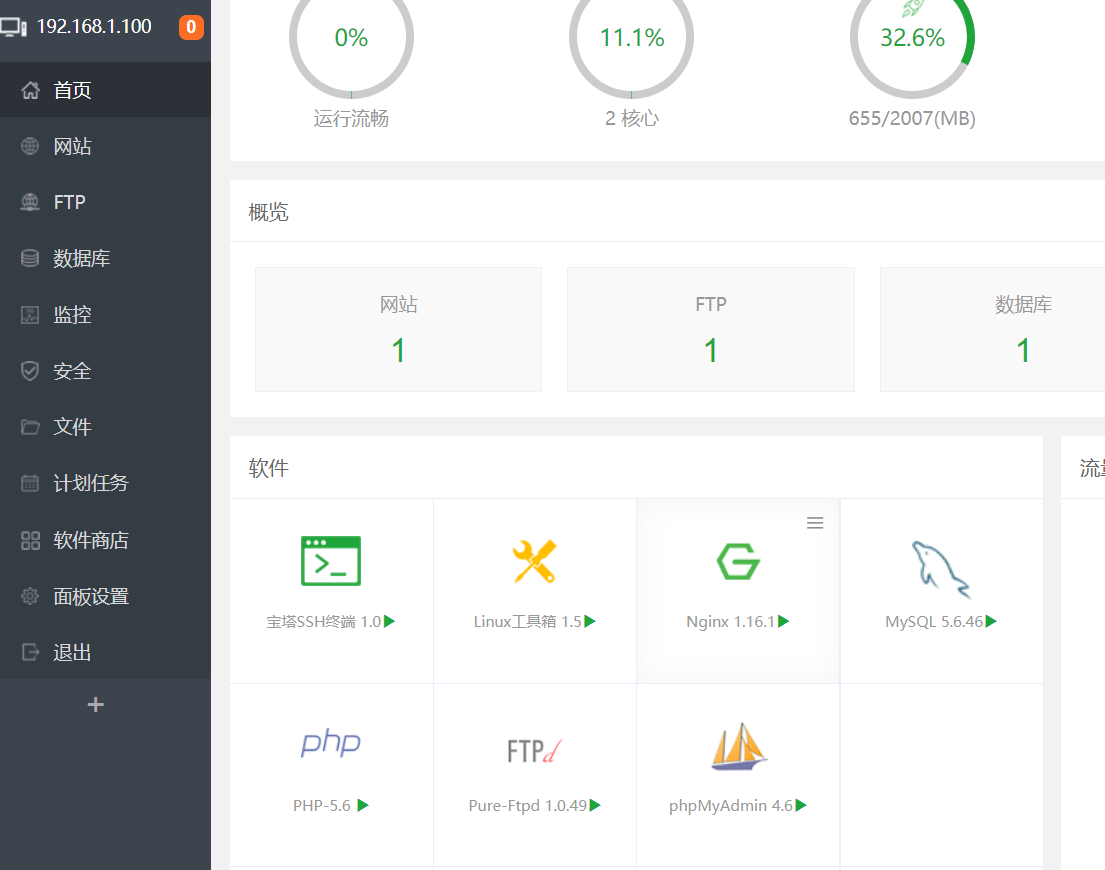Open the 监控 monitoring page
This screenshot has width=1105, height=870.
tap(105, 315)
